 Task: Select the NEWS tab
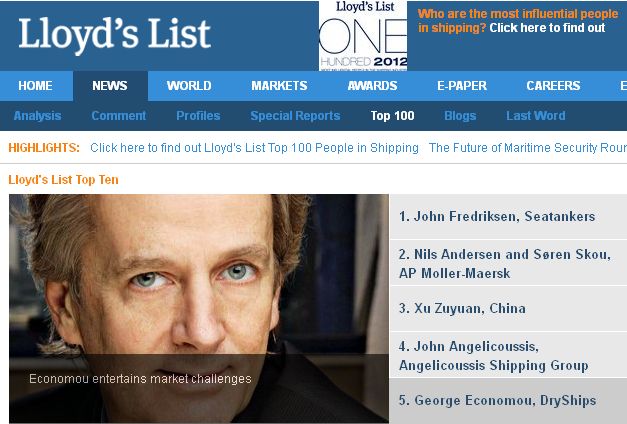(110, 86)
